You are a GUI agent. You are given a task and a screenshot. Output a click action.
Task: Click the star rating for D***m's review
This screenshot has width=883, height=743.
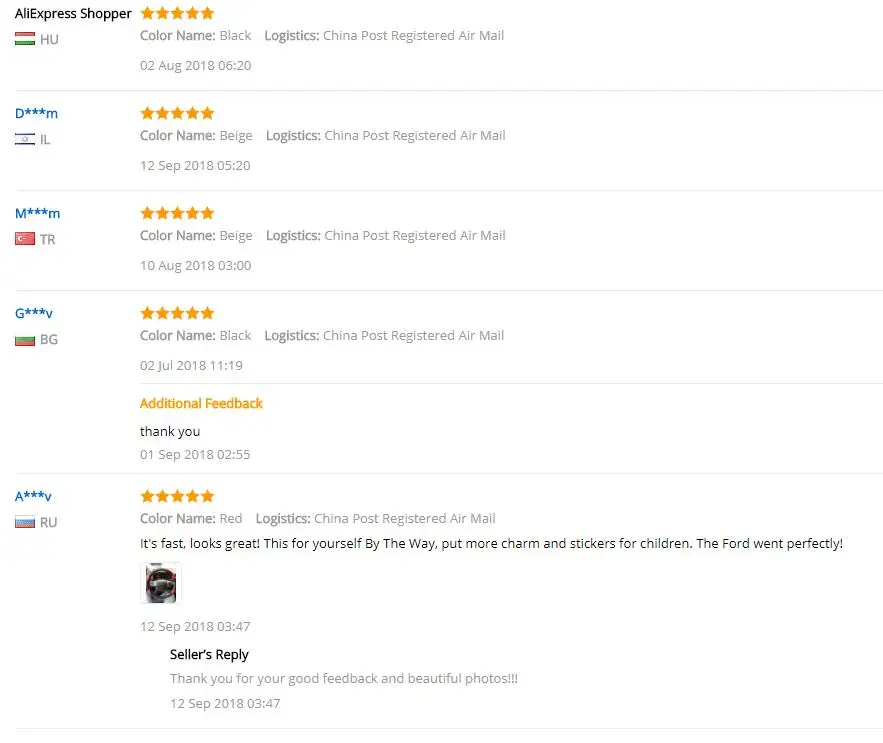177,113
